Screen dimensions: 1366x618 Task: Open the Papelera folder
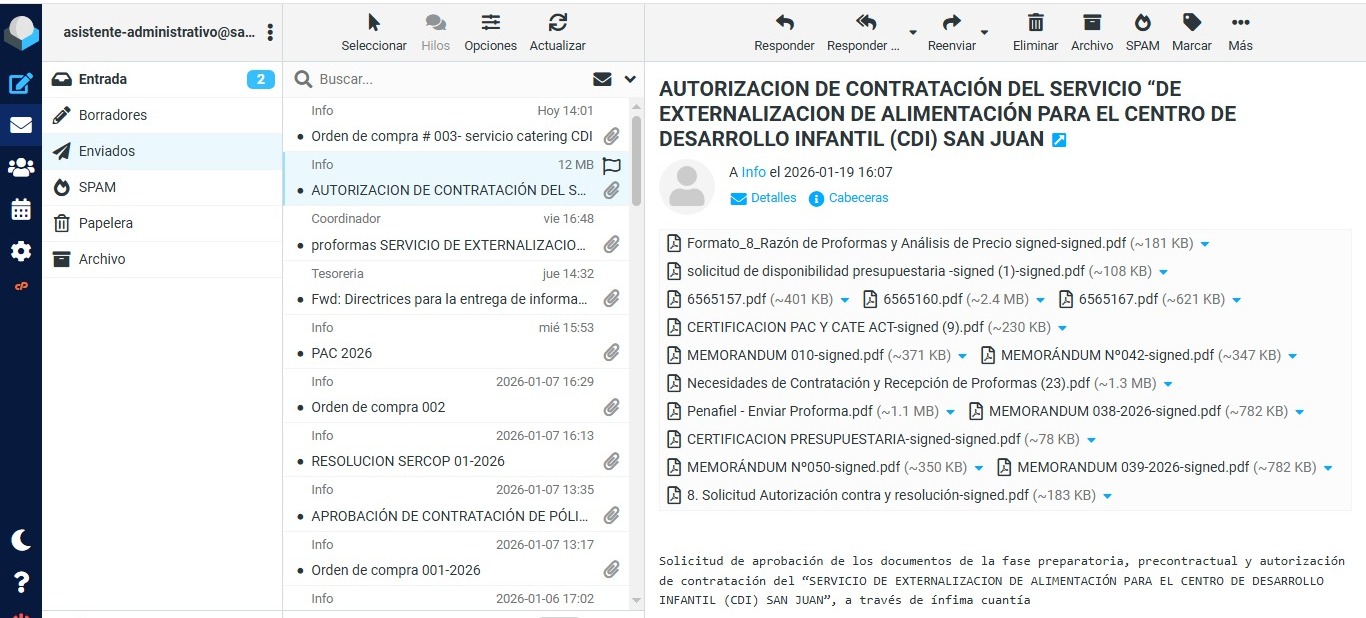pos(106,223)
